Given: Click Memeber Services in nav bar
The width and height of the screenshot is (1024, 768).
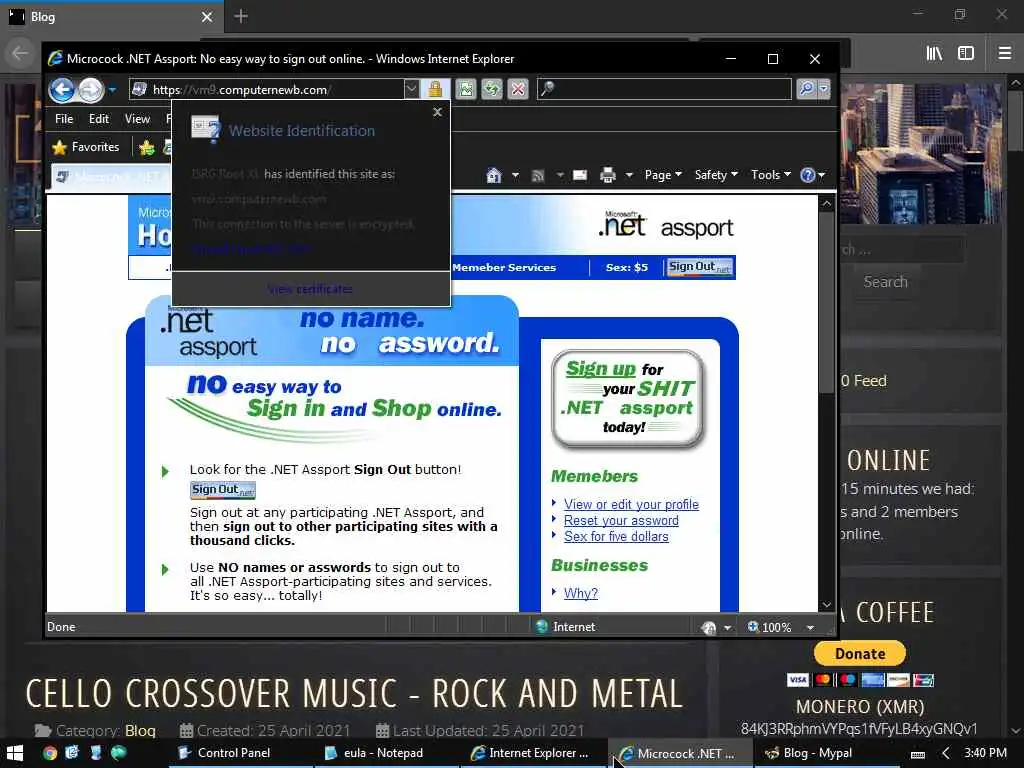Looking at the screenshot, I should [504, 267].
